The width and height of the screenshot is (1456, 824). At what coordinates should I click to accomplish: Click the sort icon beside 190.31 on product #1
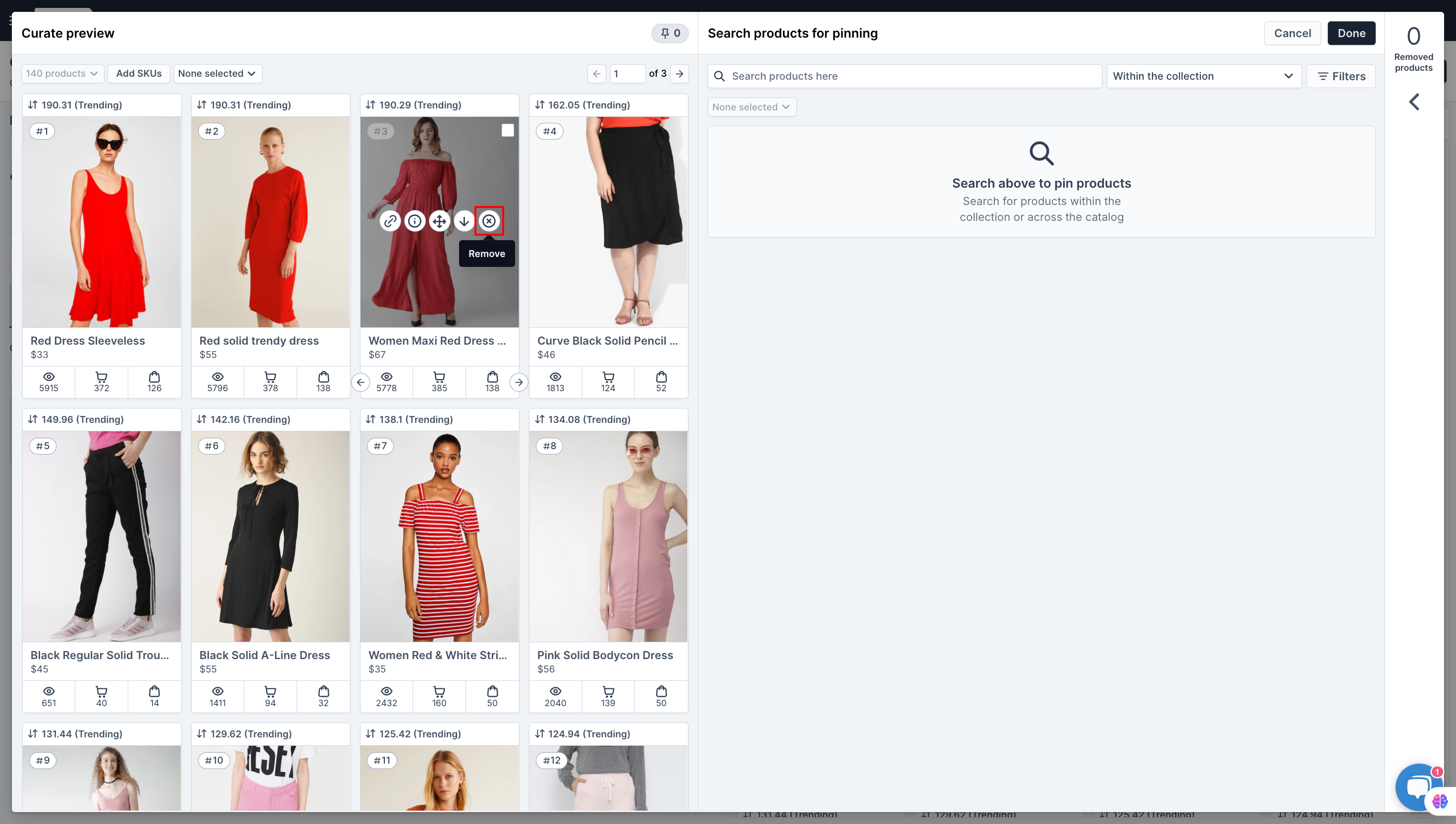33,104
